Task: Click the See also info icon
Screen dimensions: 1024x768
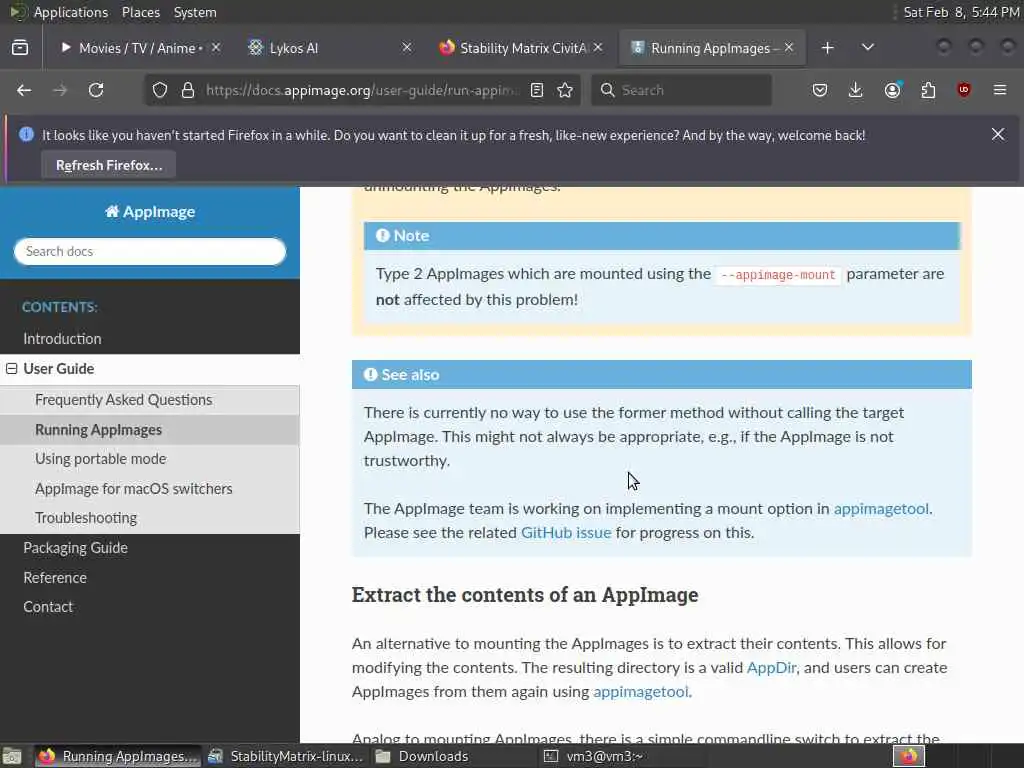Action: [x=370, y=374]
